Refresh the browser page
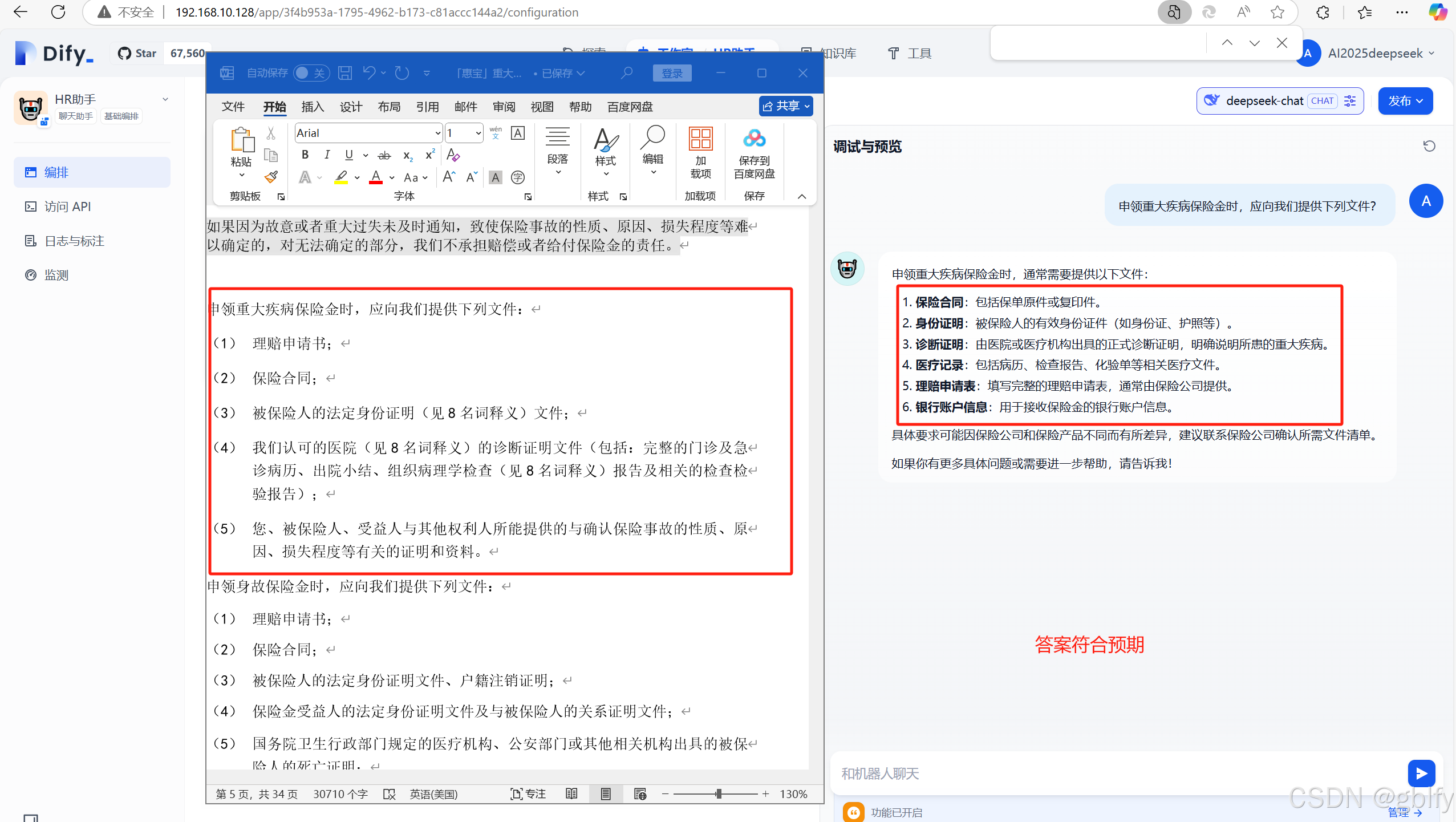The width and height of the screenshot is (1456, 822). coord(58,12)
